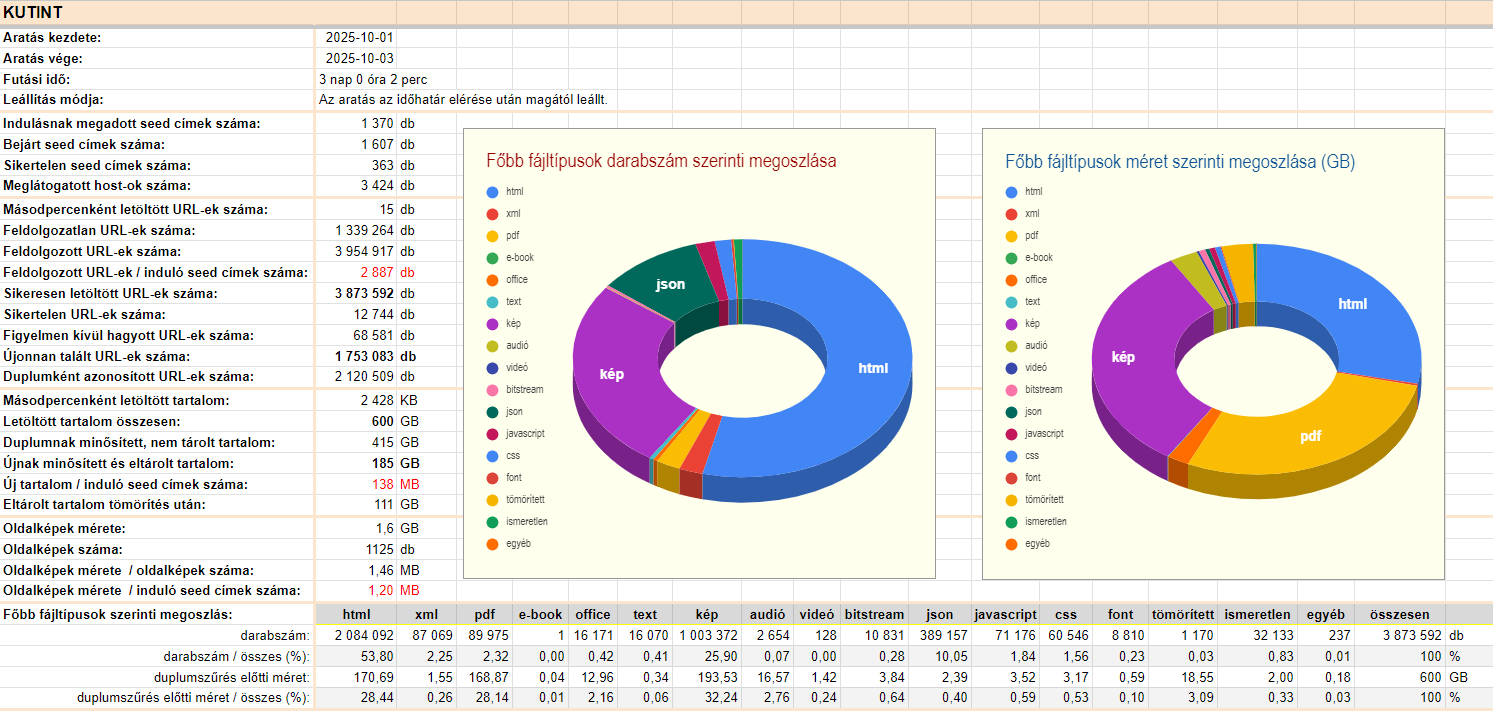Select the Aratás kezdete date 2025-10-01 cell
Viewport: 1493px width, 711px height.
359,37
